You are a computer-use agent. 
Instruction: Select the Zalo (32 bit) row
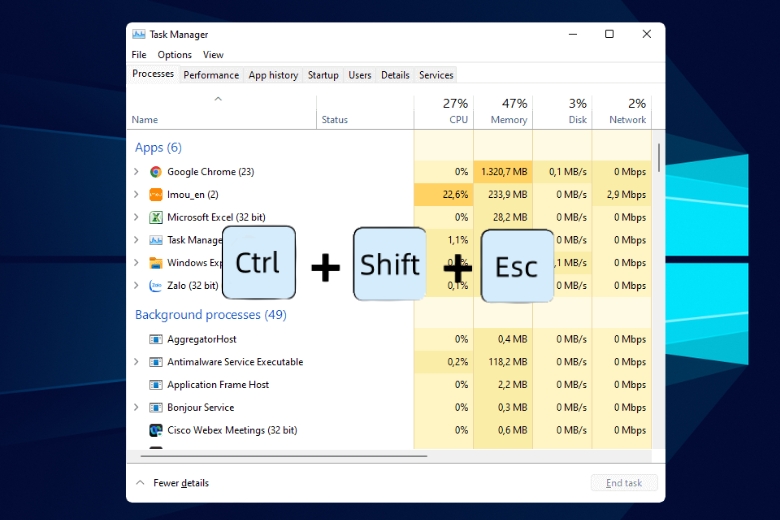(x=390, y=286)
